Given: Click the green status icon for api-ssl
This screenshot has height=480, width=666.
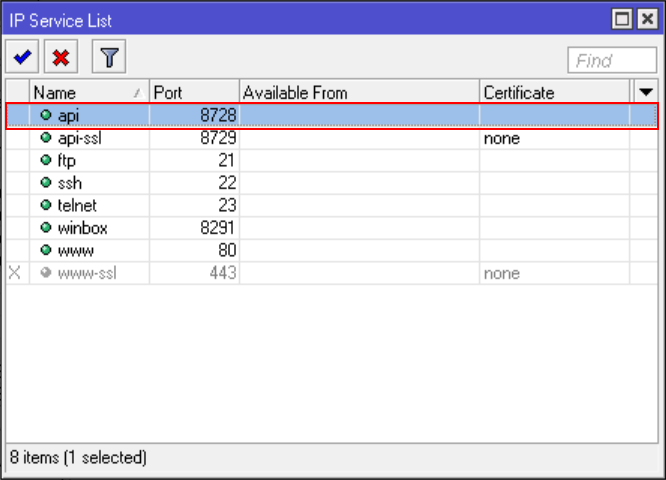Looking at the screenshot, I should click(46, 137).
